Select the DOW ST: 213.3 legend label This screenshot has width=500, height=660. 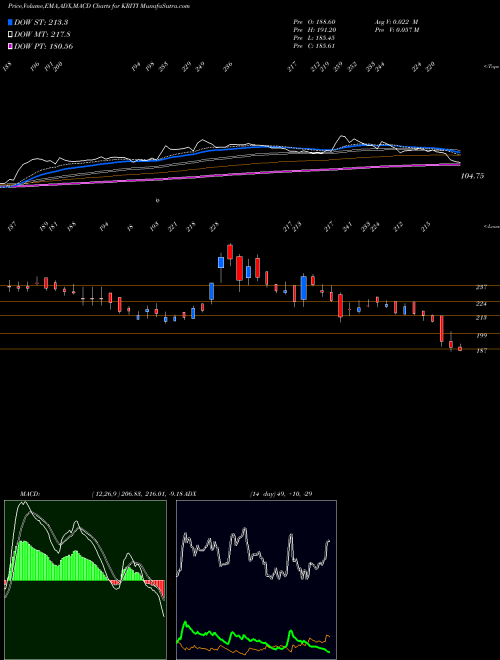pos(41,22)
